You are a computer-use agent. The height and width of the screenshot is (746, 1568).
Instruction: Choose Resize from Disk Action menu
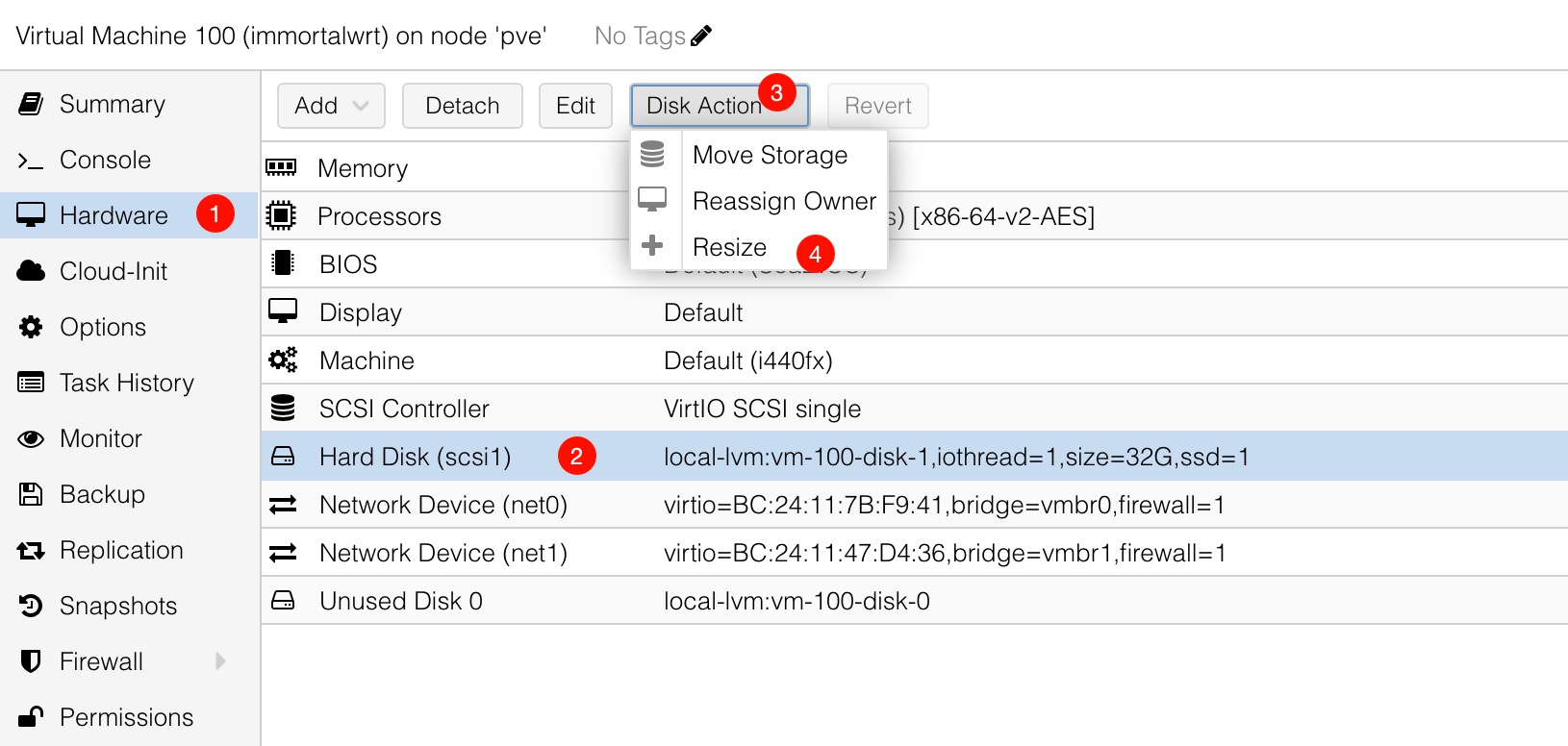729,248
